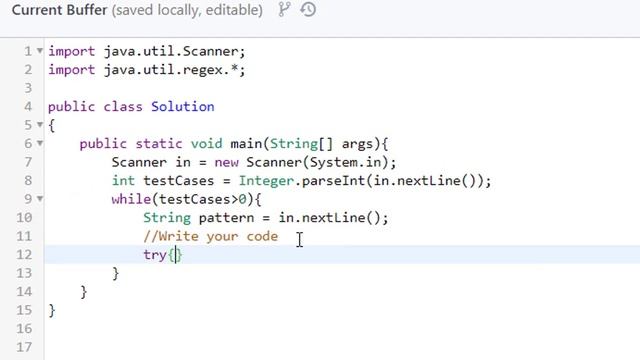
Task: Click 'import java.util.regex.*;' on line 2
Action: click(147, 70)
